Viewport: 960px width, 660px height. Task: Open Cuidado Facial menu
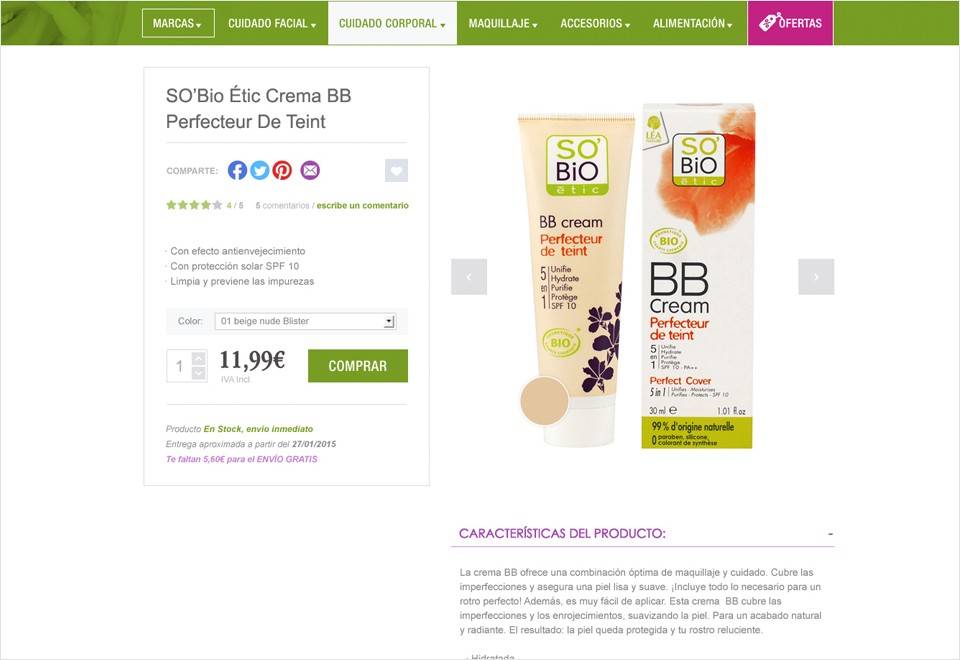pos(272,23)
